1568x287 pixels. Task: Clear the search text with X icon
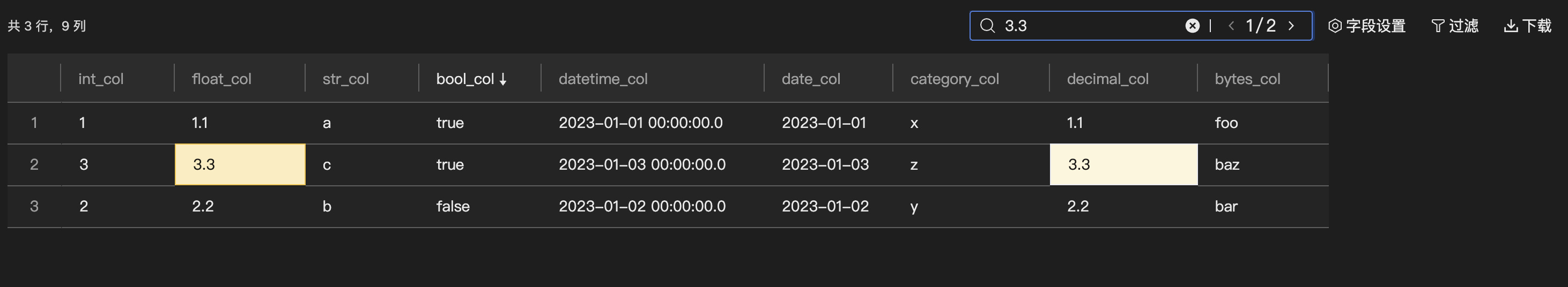point(1192,26)
